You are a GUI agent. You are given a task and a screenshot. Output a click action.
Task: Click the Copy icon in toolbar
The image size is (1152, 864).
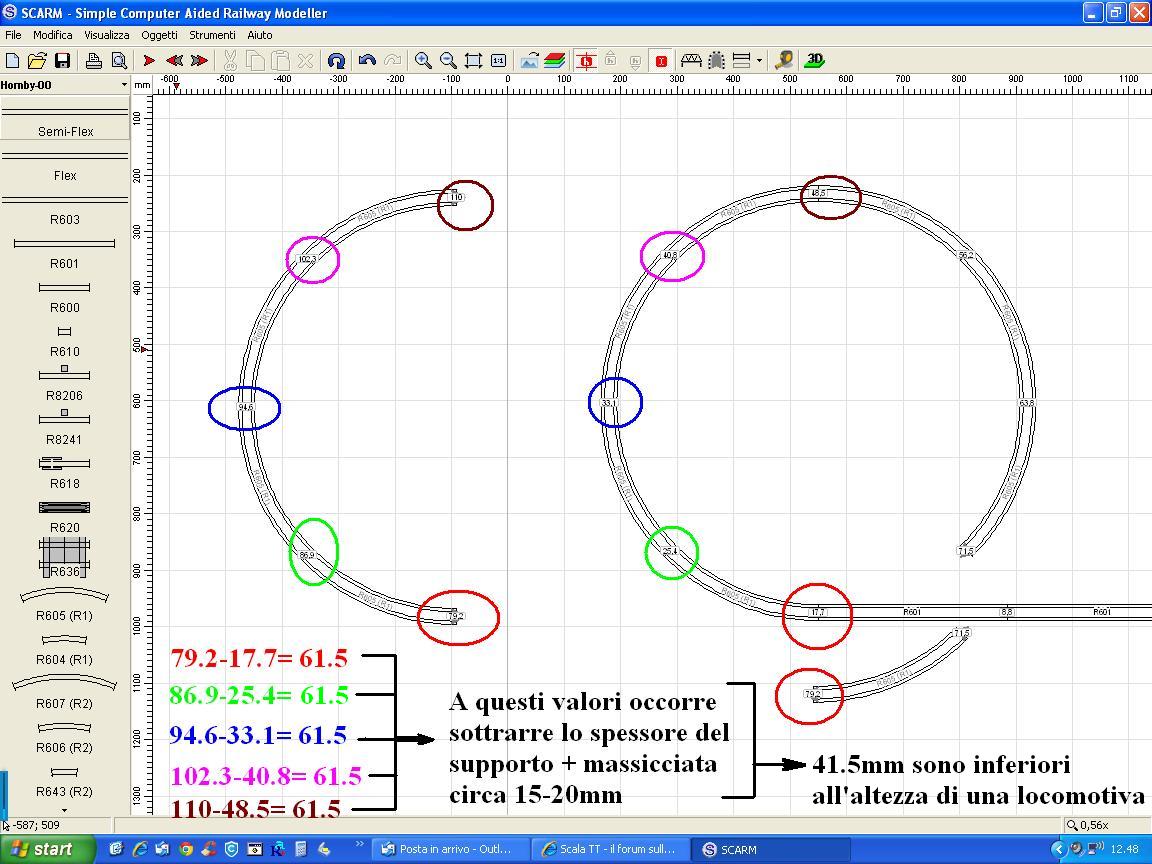coord(255,60)
